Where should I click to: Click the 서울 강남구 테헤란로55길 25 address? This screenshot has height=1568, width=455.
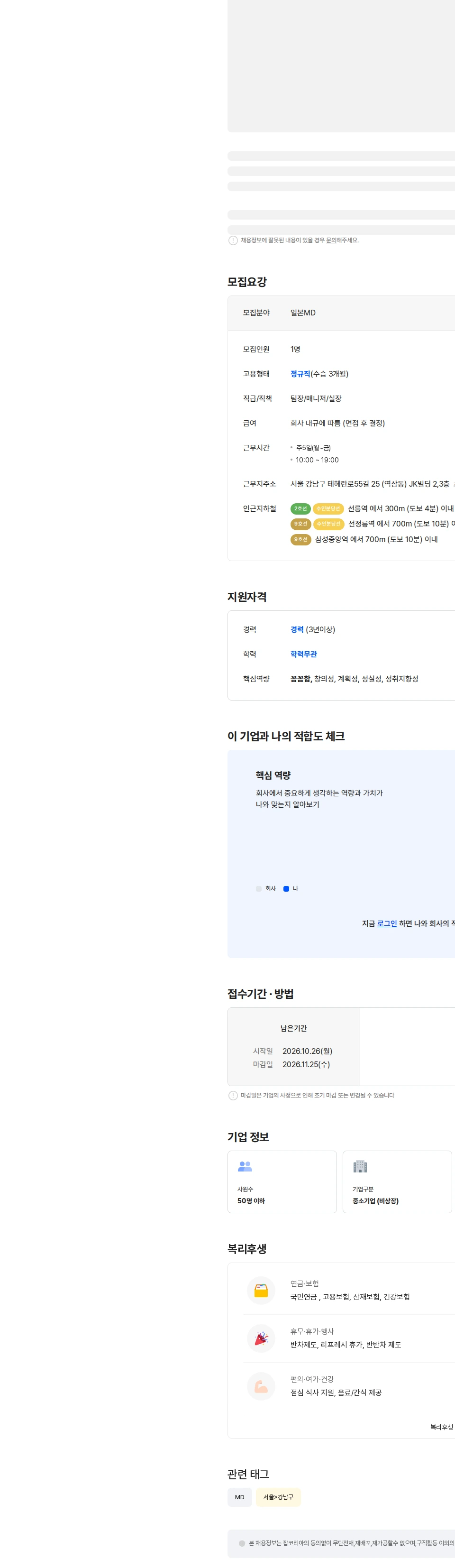[x=370, y=484]
